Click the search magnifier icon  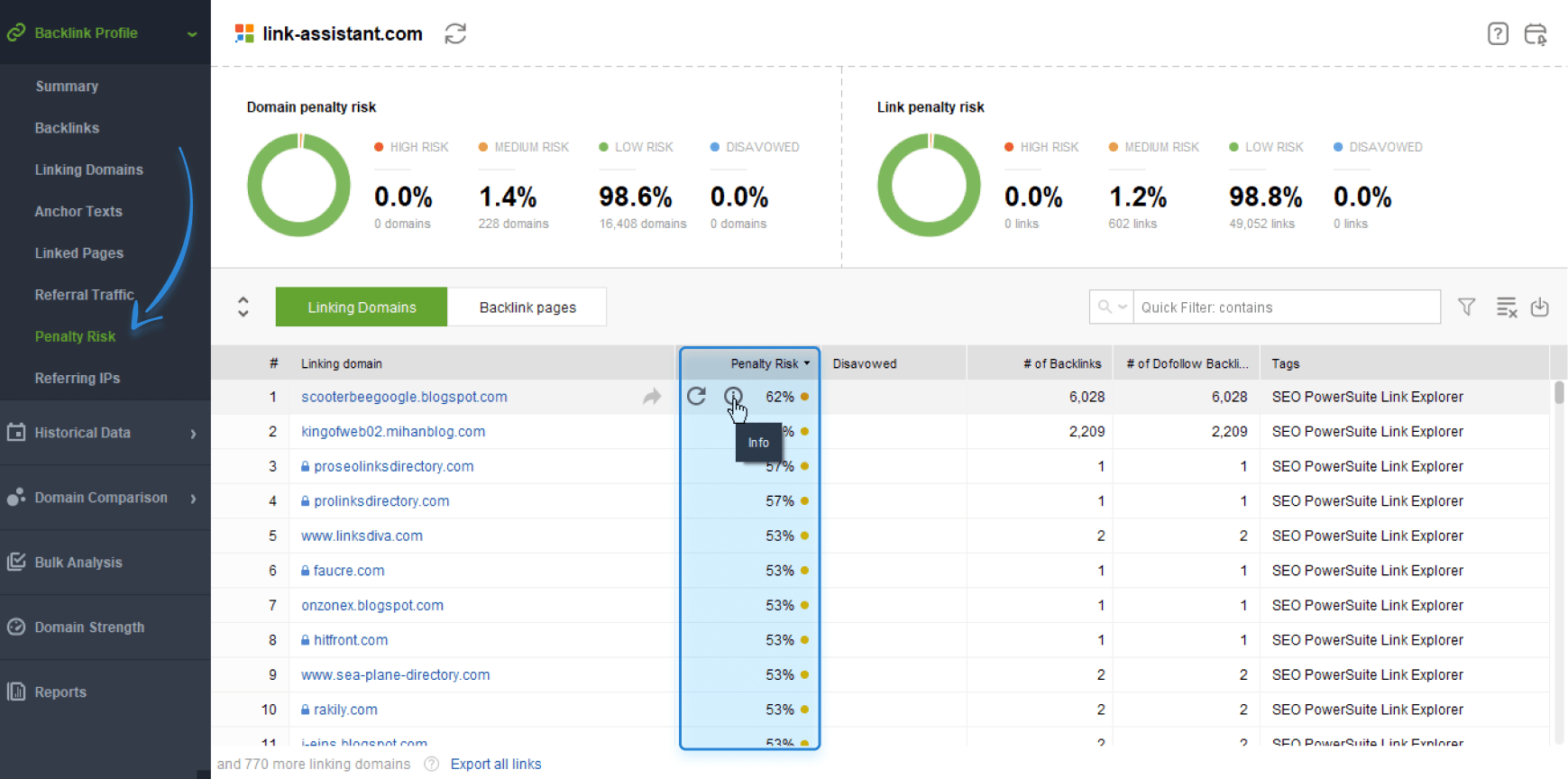(1105, 307)
